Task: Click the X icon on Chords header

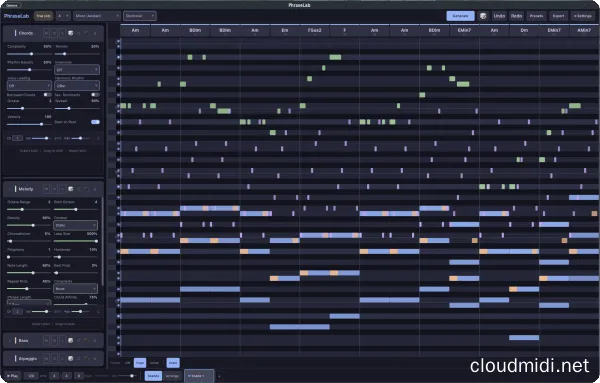Action: (x=95, y=33)
